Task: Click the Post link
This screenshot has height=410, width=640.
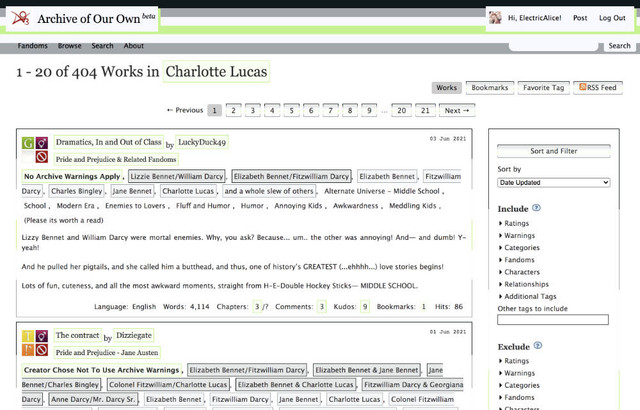Action: (580, 18)
